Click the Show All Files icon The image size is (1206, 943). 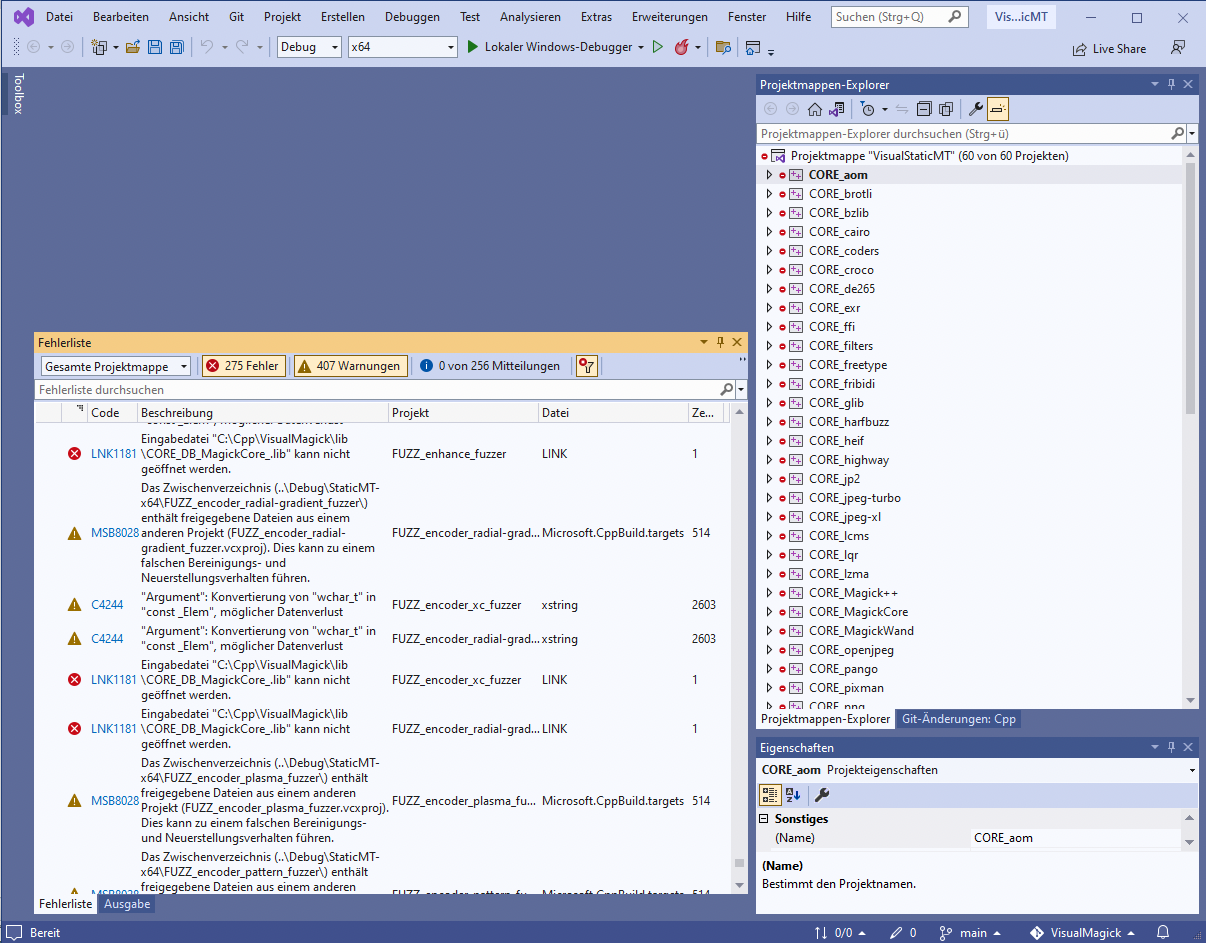945,109
